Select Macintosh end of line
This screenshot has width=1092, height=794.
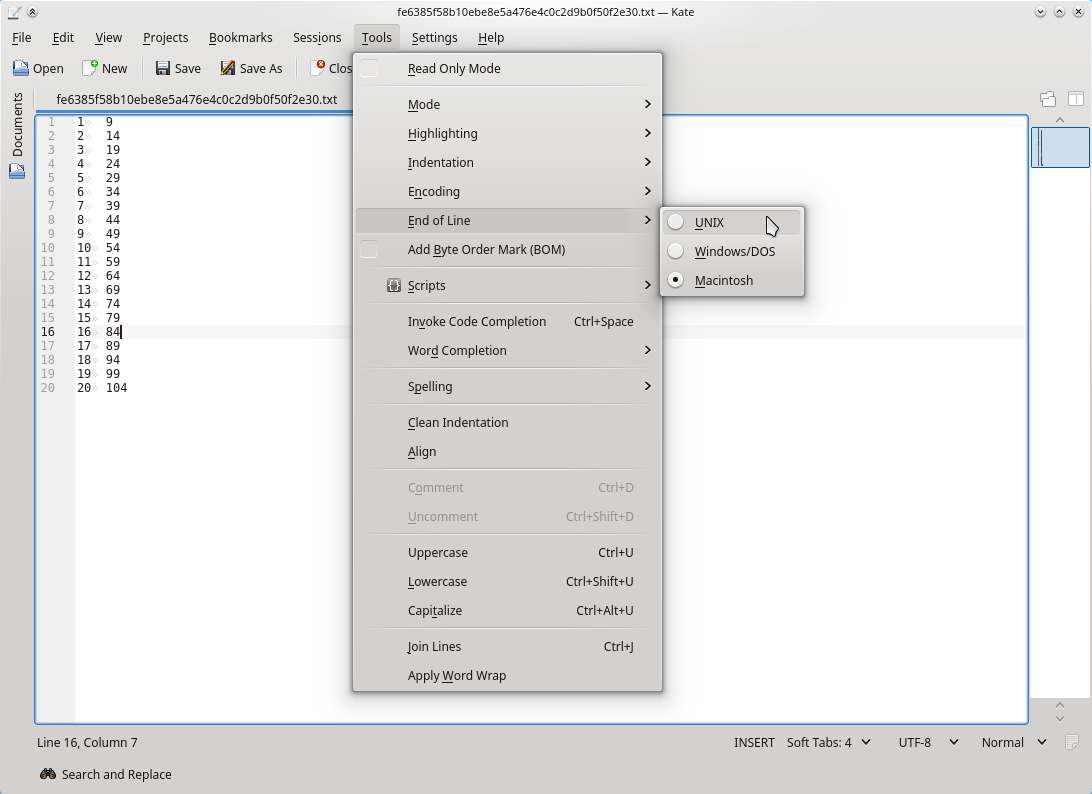pos(732,281)
